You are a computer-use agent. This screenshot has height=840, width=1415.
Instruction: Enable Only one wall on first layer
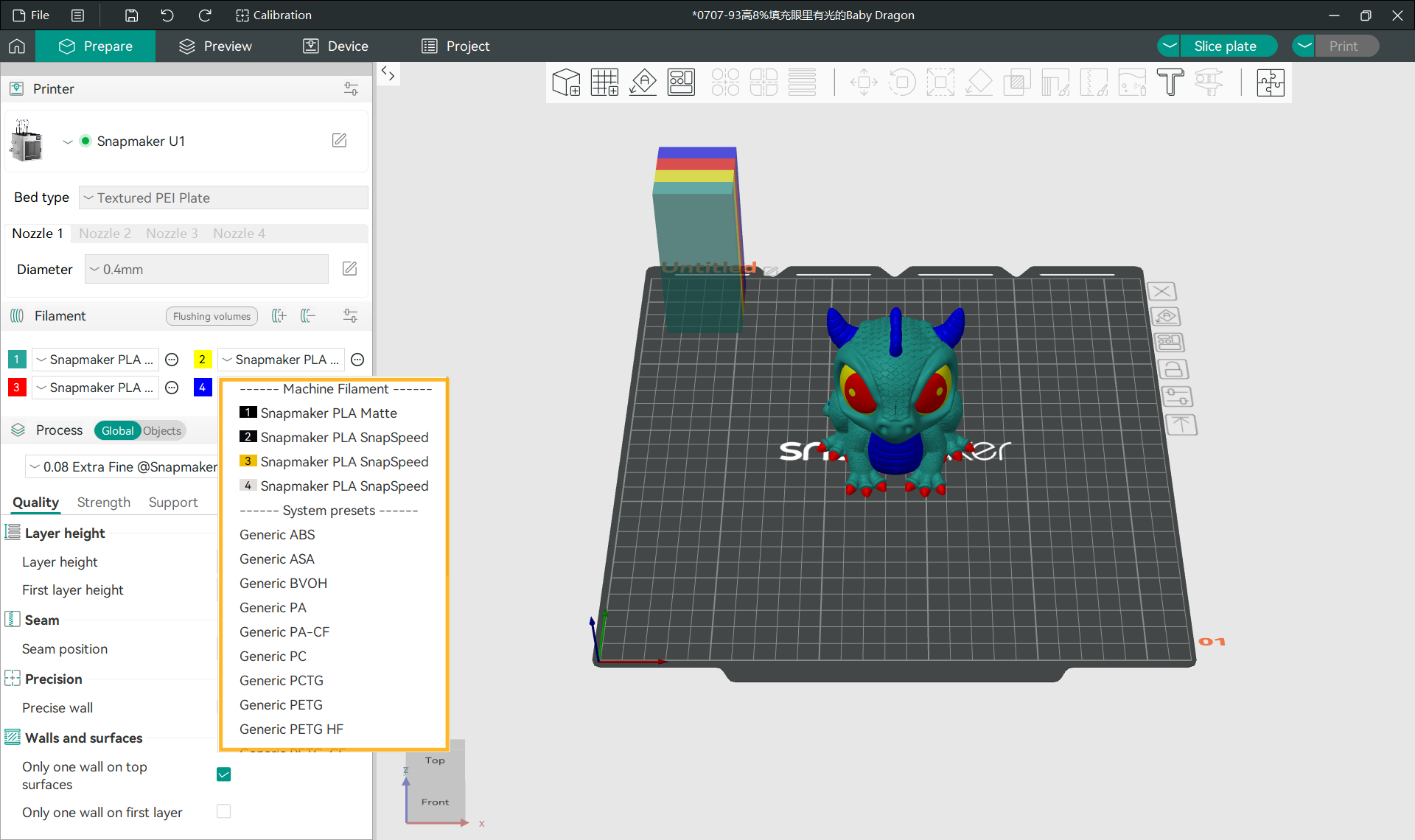coord(224,811)
